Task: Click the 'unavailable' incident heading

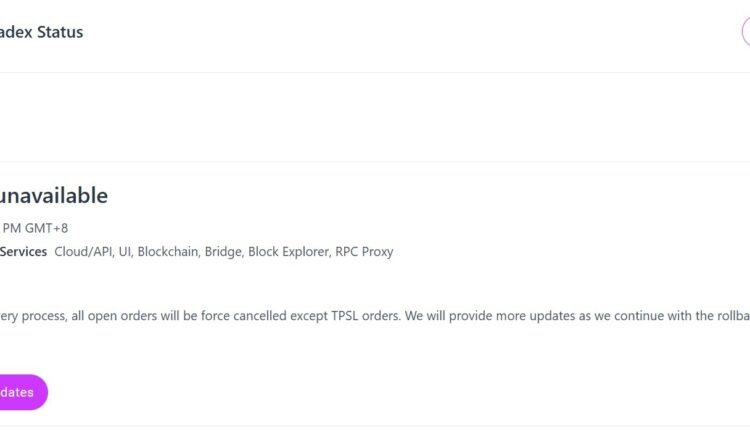Action: pyautogui.click(x=53, y=196)
